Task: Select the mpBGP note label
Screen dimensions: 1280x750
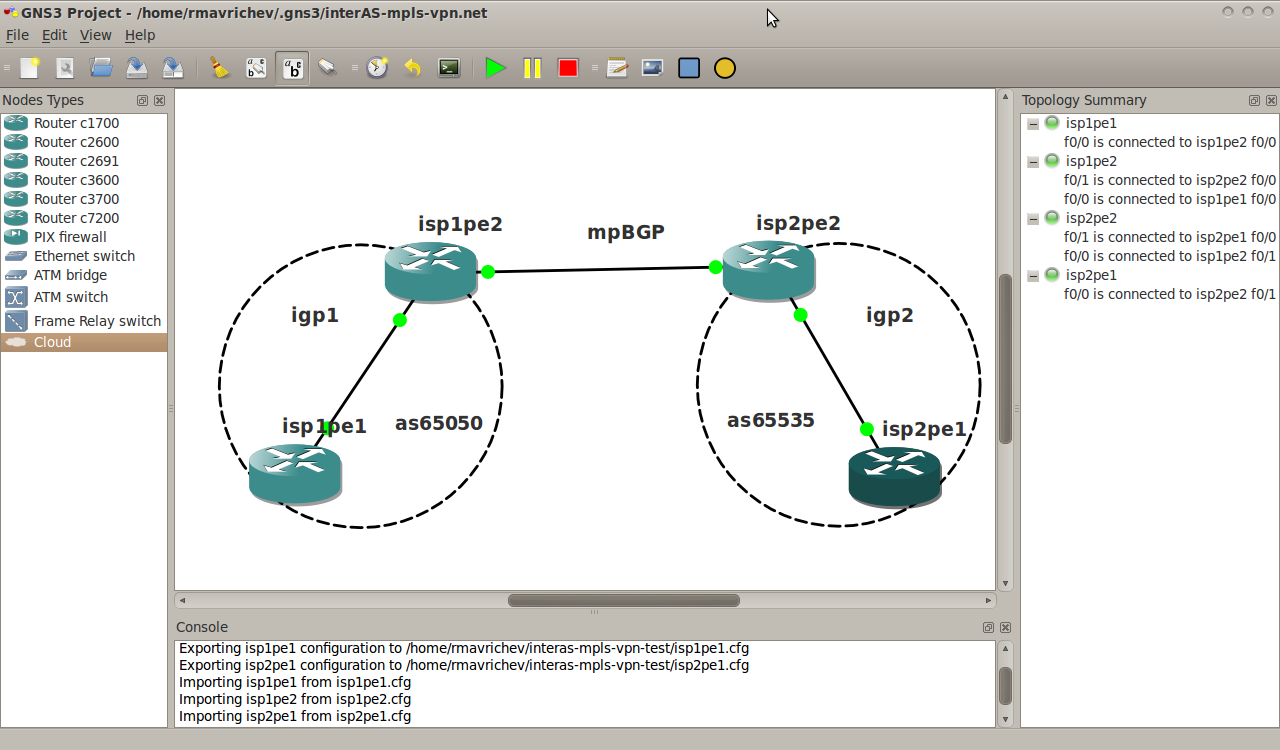Action: tap(626, 233)
